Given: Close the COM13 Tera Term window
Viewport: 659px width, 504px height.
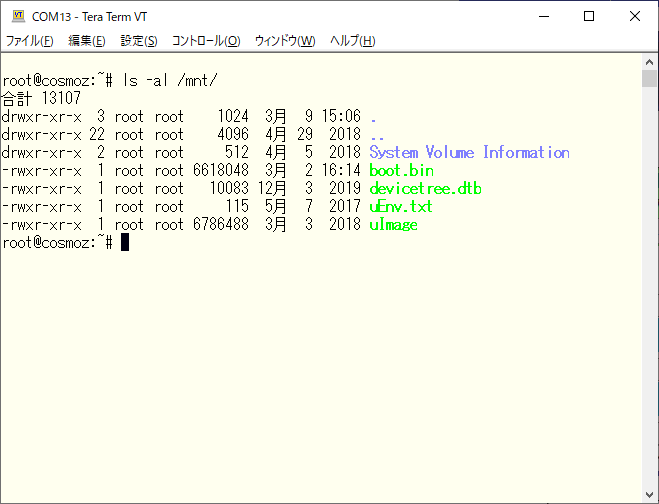Looking at the screenshot, I should (x=635, y=15).
